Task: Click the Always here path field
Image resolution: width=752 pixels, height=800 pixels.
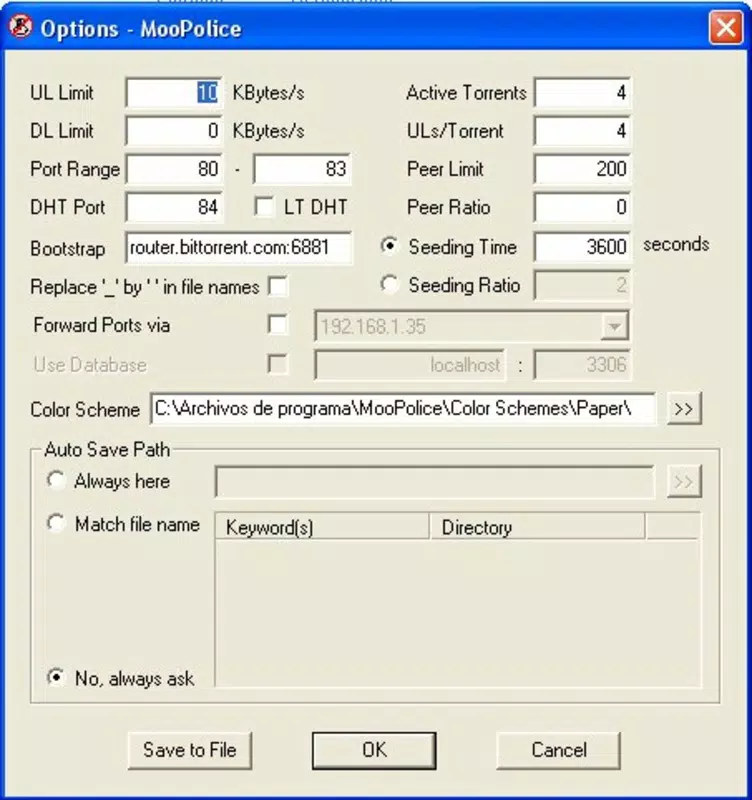Action: point(435,481)
